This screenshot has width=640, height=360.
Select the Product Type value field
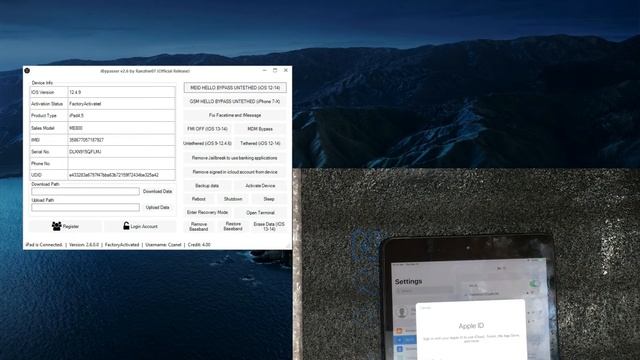pos(121,116)
